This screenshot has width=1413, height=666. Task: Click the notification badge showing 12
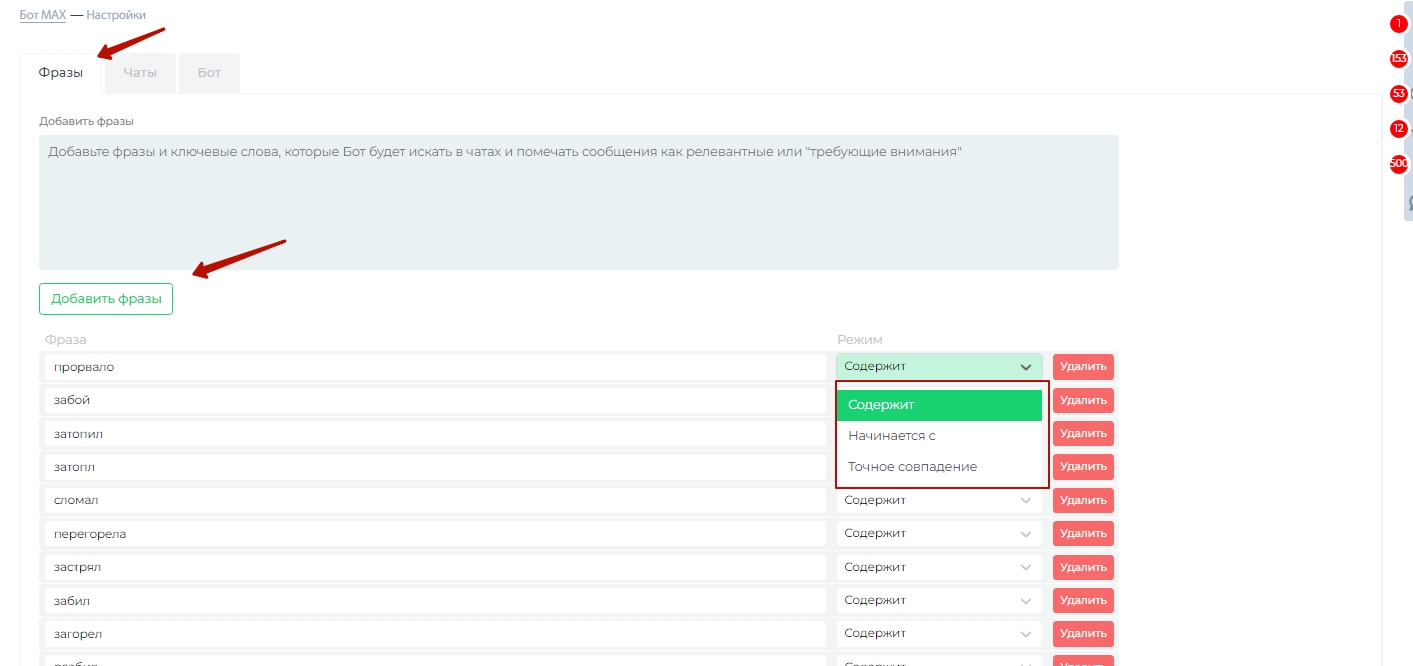pyautogui.click(x=1398, y=129)
